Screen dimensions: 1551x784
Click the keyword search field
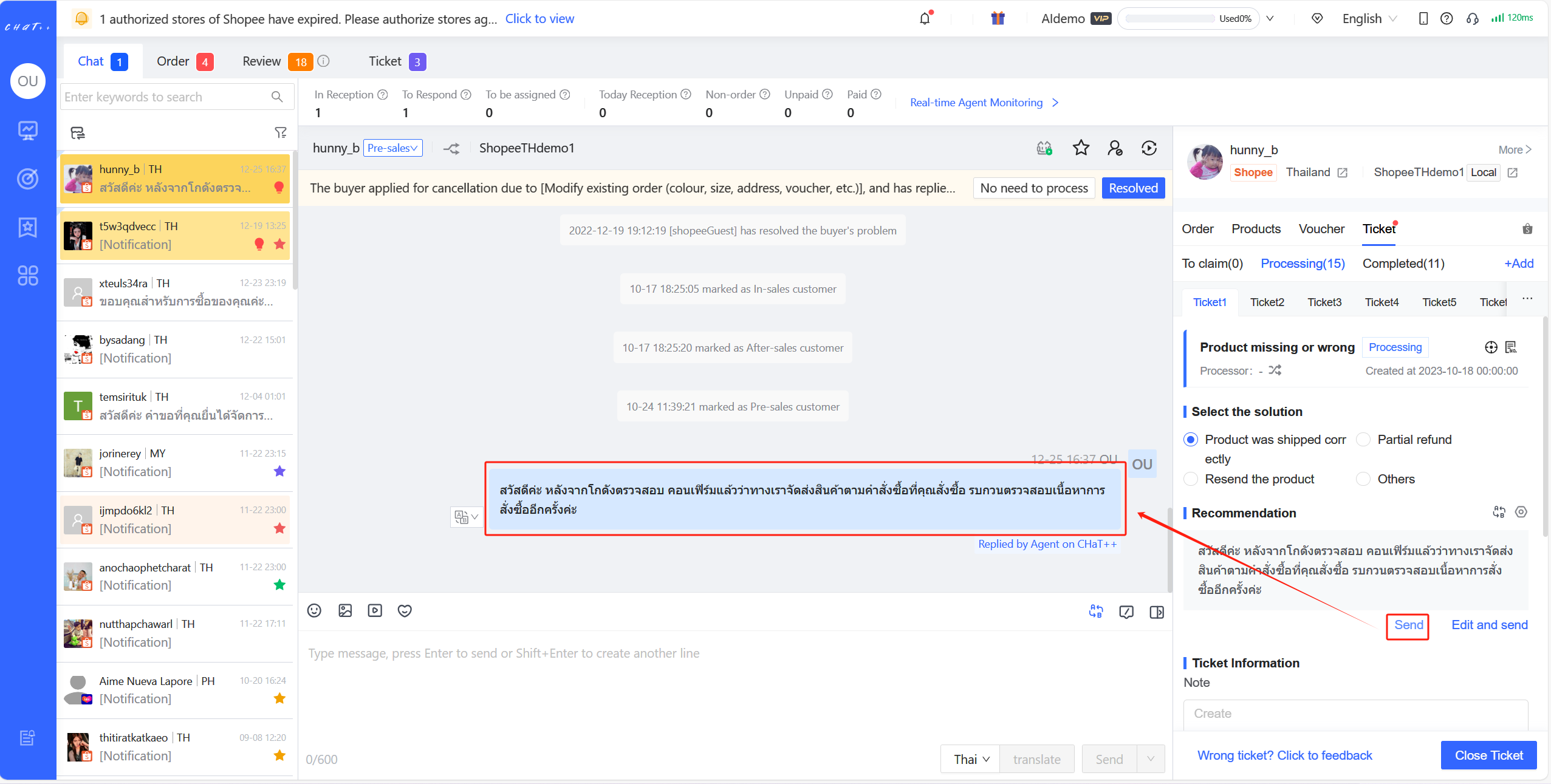tap(176, 97)
